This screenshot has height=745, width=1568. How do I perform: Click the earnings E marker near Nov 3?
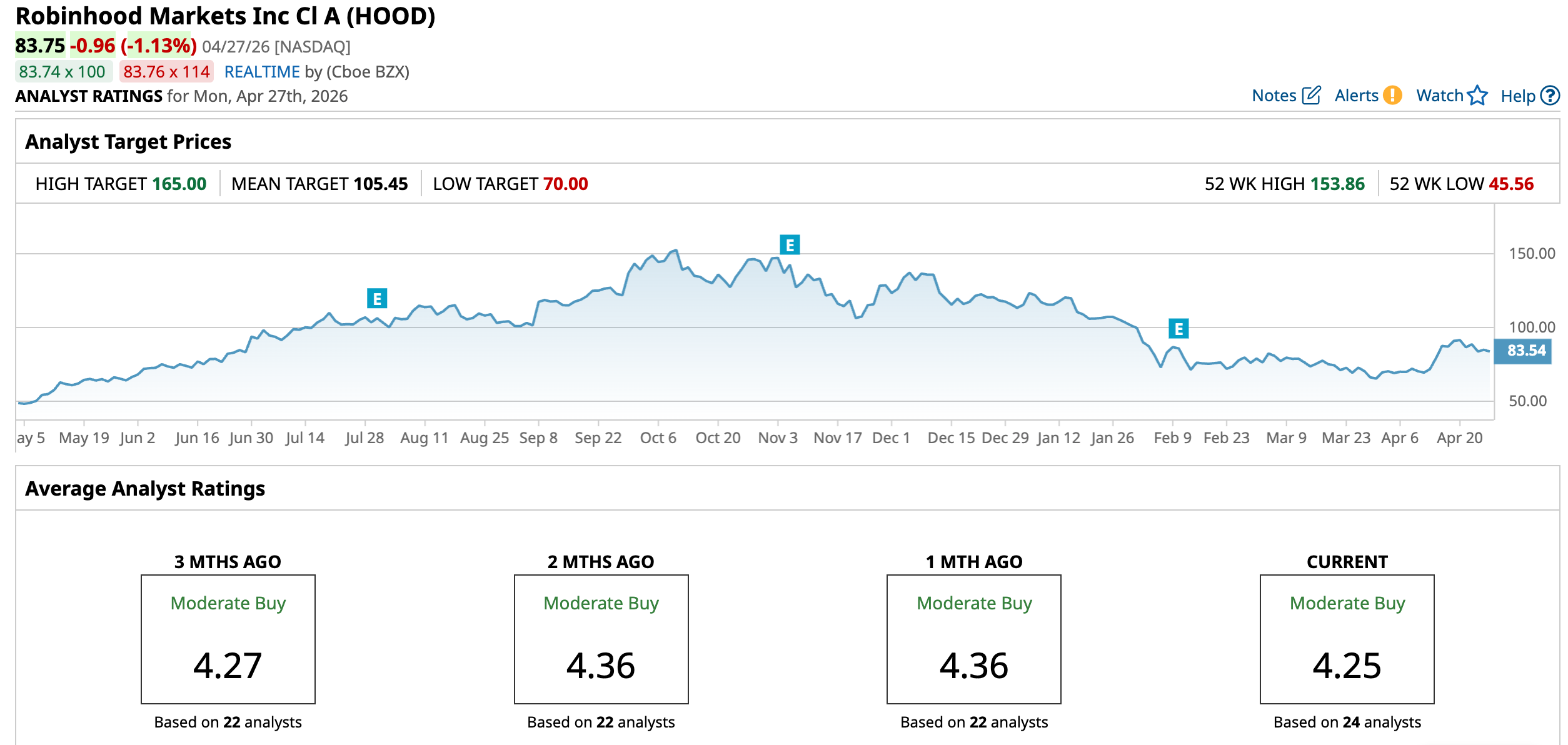[x=790, y=245]
